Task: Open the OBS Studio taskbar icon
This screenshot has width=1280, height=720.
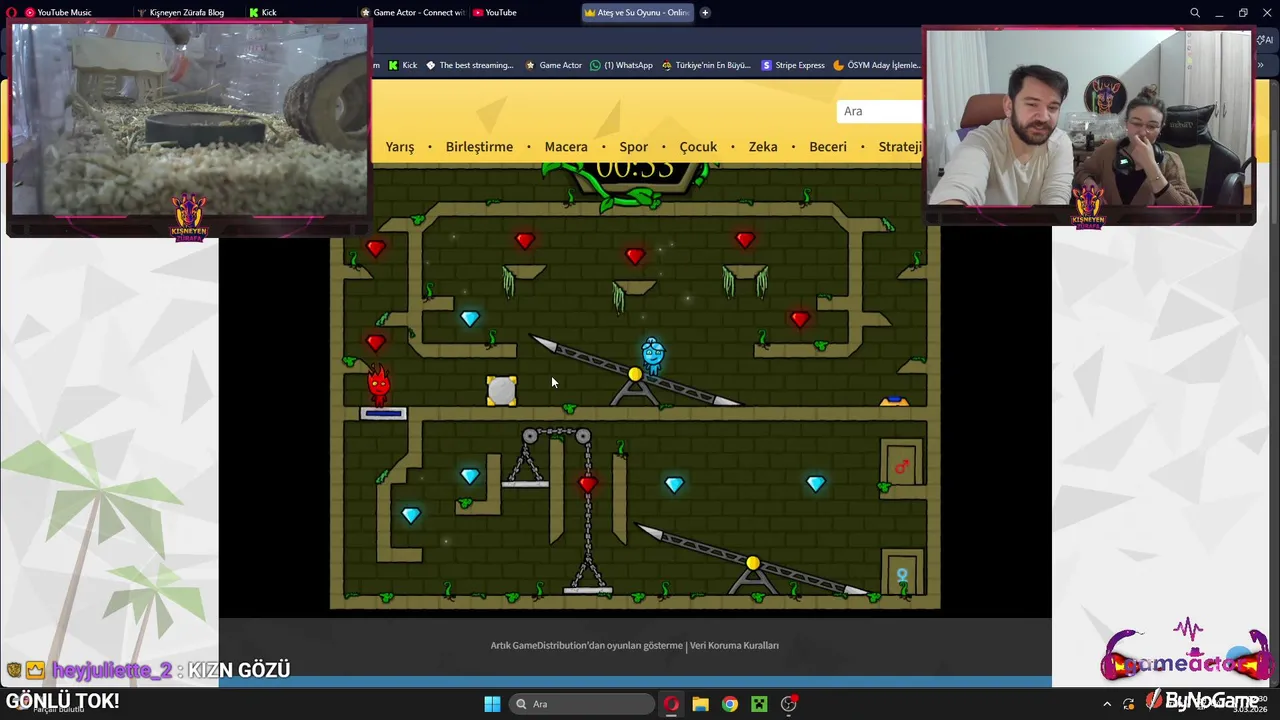Action: point(789,704)
